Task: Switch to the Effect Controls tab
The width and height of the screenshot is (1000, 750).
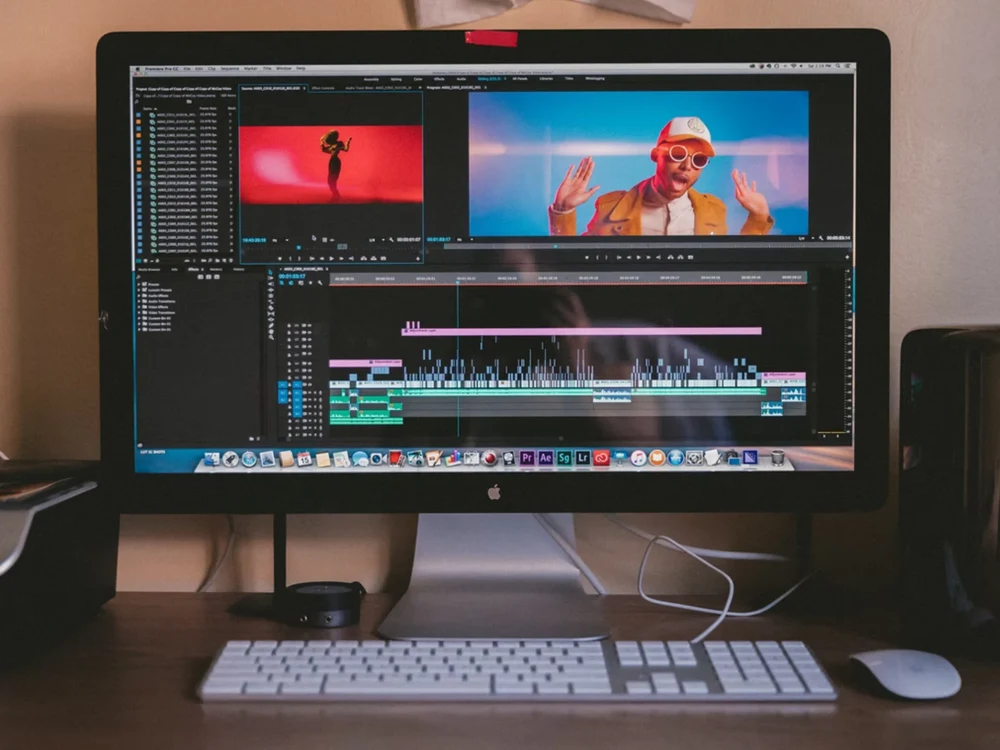Action: [323, 88]
